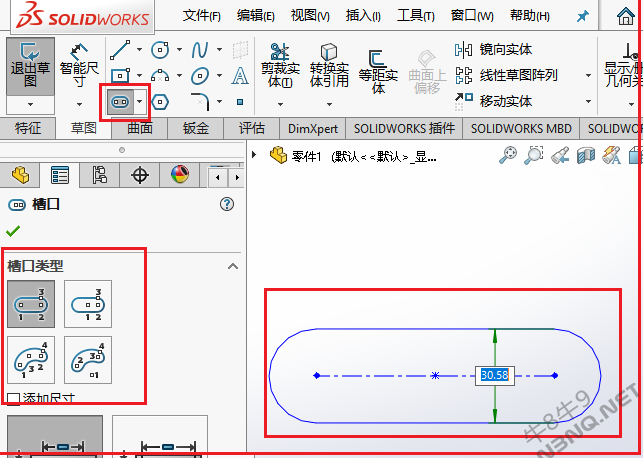Image resolution: width=643 pixels, height=458 pixels.
Task: Click Zoom to Area magnifier icon
Action: point(534,156)
